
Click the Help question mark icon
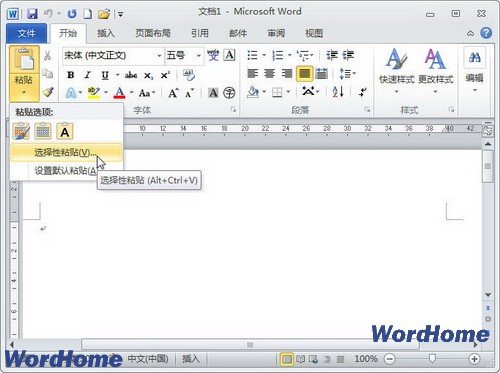click(x=486, y=33)
